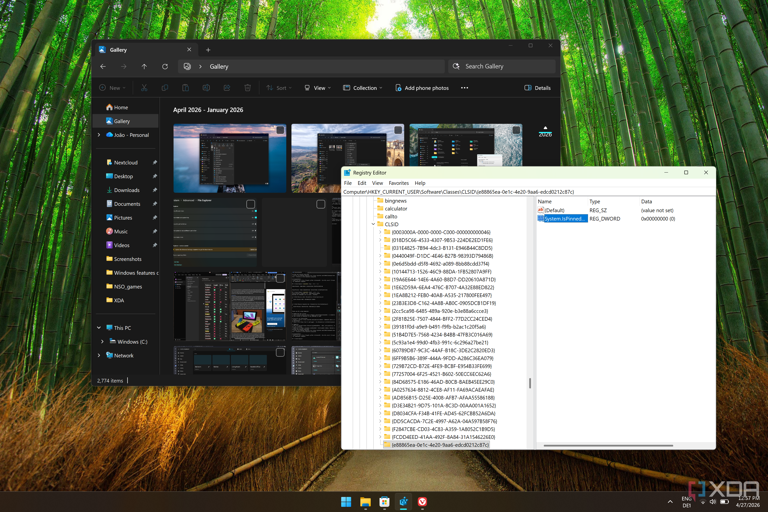Viewport: 768px width, 512px height.
Task: Click Registry Editor horizontal scrollbar in values pane
Action: coord(608,445)
